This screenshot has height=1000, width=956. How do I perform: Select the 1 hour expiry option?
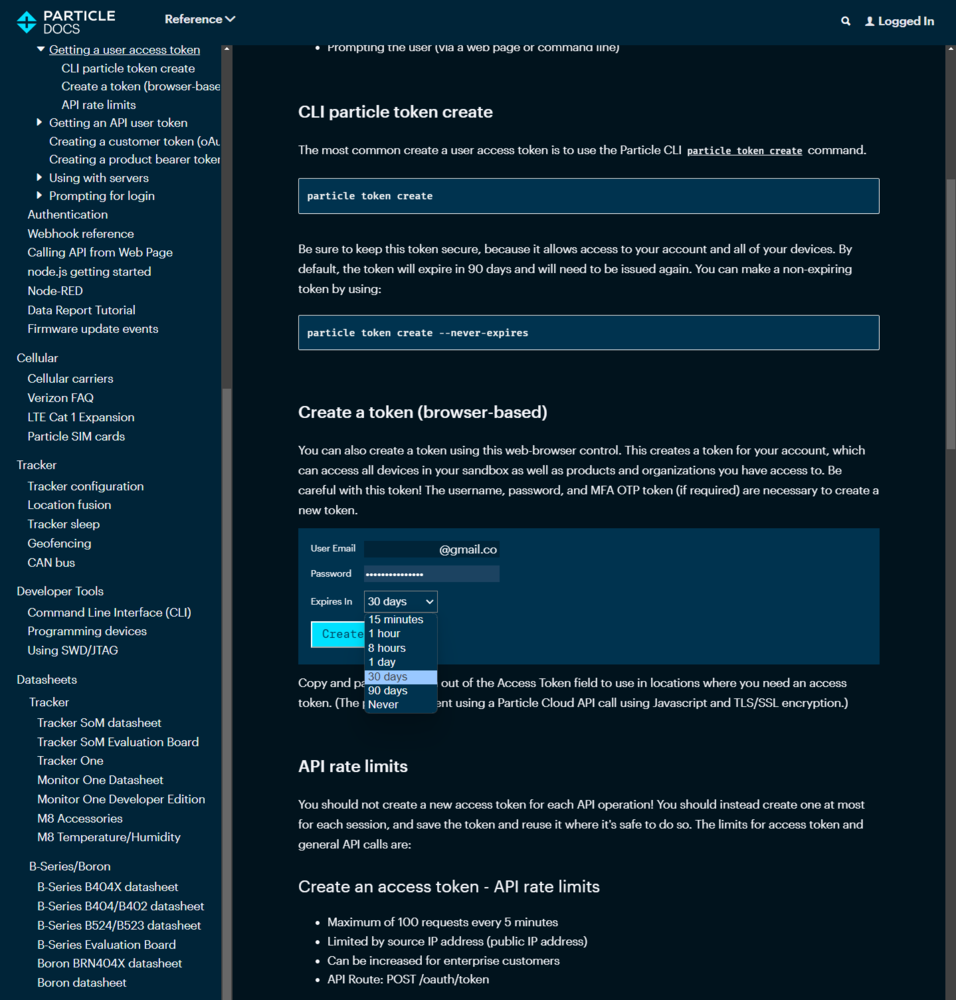[x=401, y=633]
